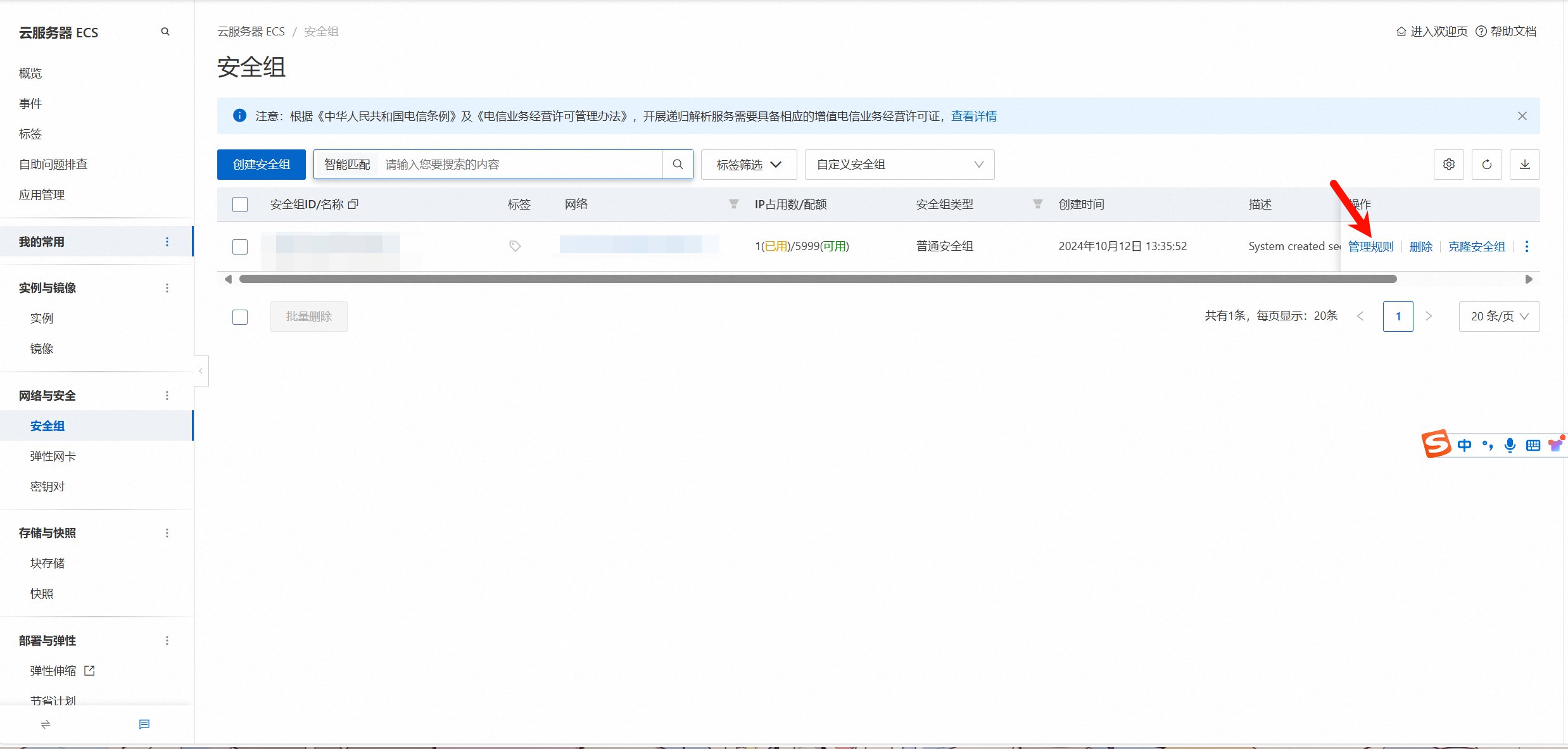1568x749 pixels.
Task: Click the network column filter funnel icon
Action: coord(733,204)
